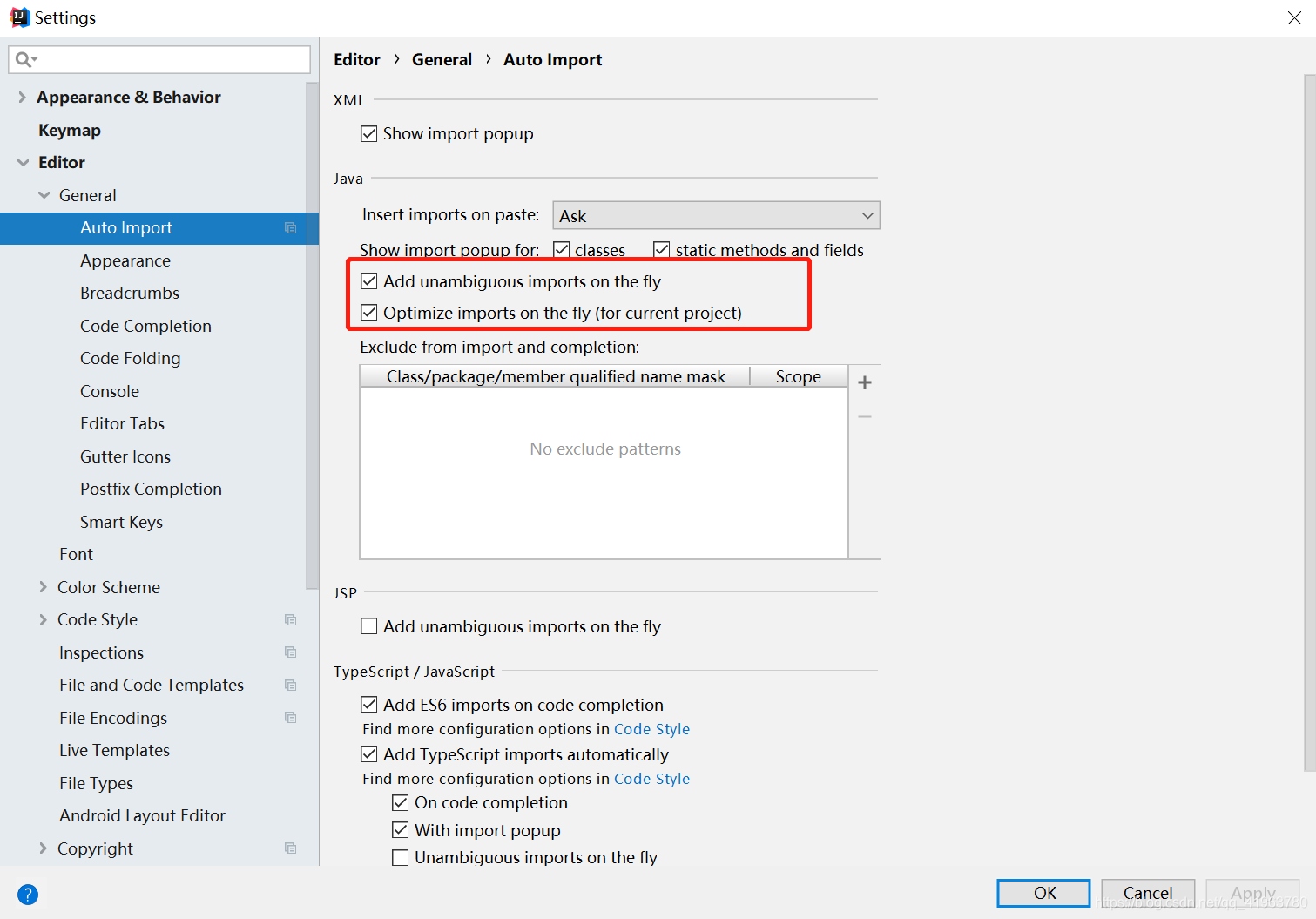Click the search magnifier icon
The image size is (1316, 919).
tap(23, 59)
